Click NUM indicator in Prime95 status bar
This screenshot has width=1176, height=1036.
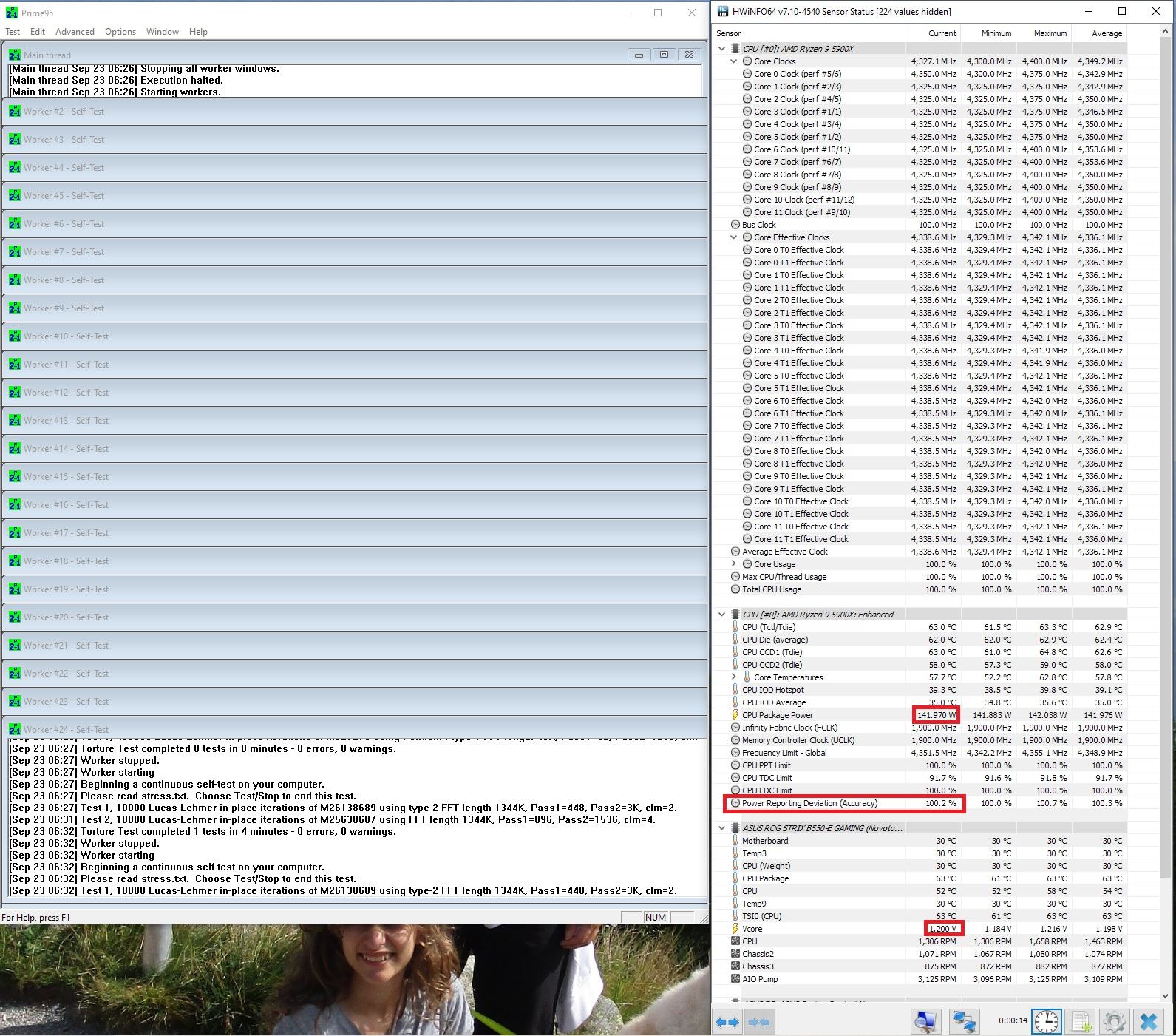click(656, 917)
